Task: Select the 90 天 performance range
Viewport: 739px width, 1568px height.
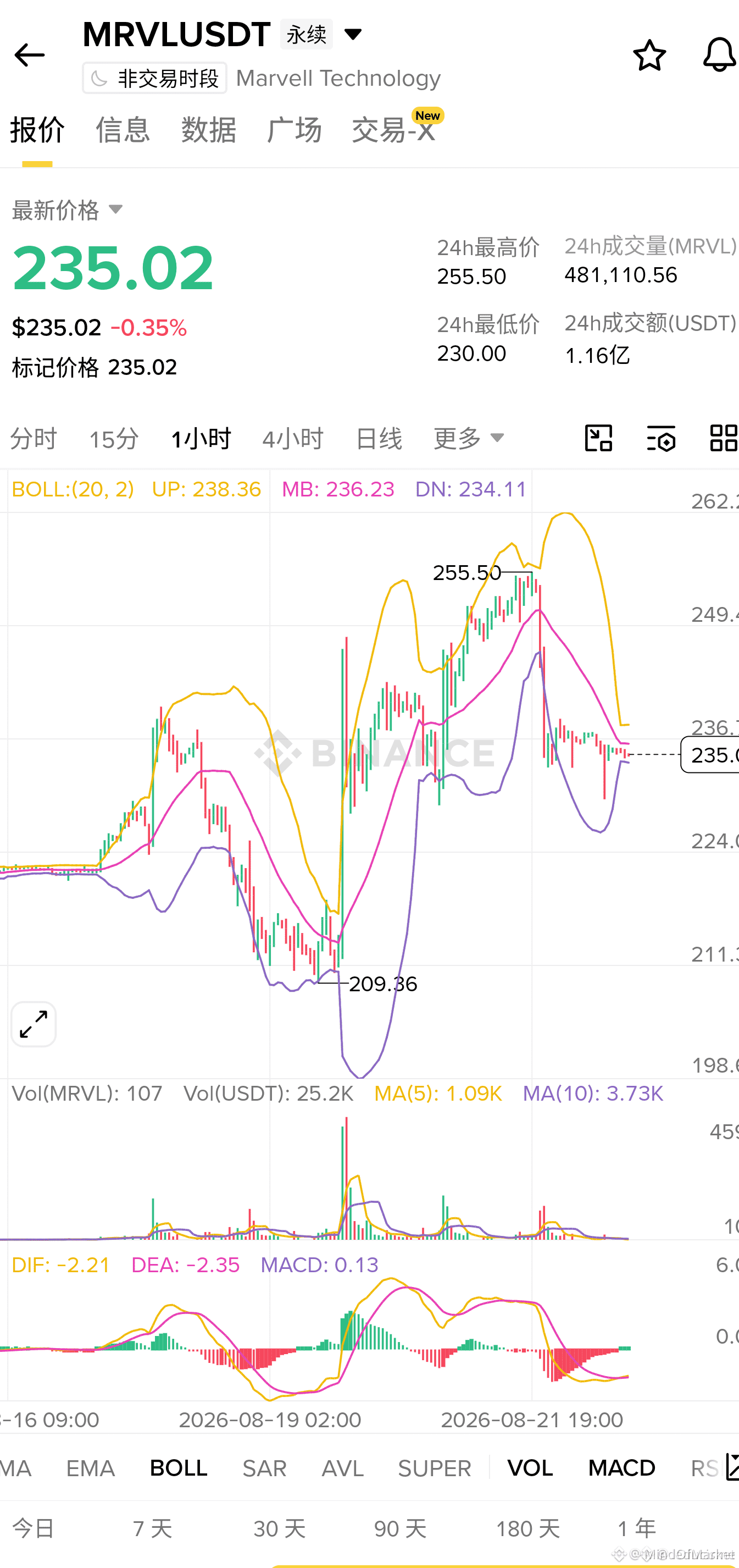Action: click(400, 1528)
